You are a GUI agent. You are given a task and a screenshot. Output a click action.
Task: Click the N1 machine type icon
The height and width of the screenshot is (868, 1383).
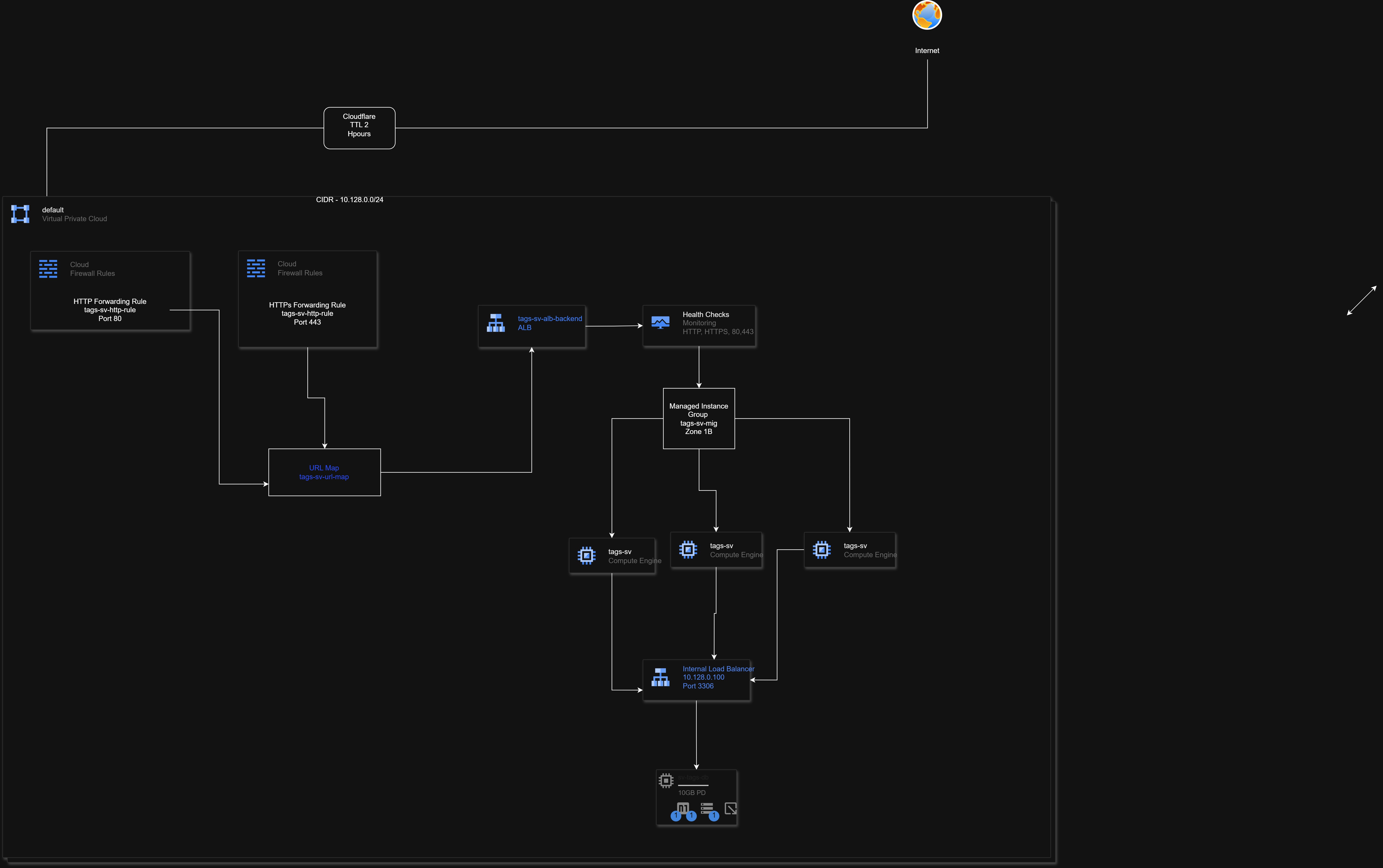coord(683,808)
